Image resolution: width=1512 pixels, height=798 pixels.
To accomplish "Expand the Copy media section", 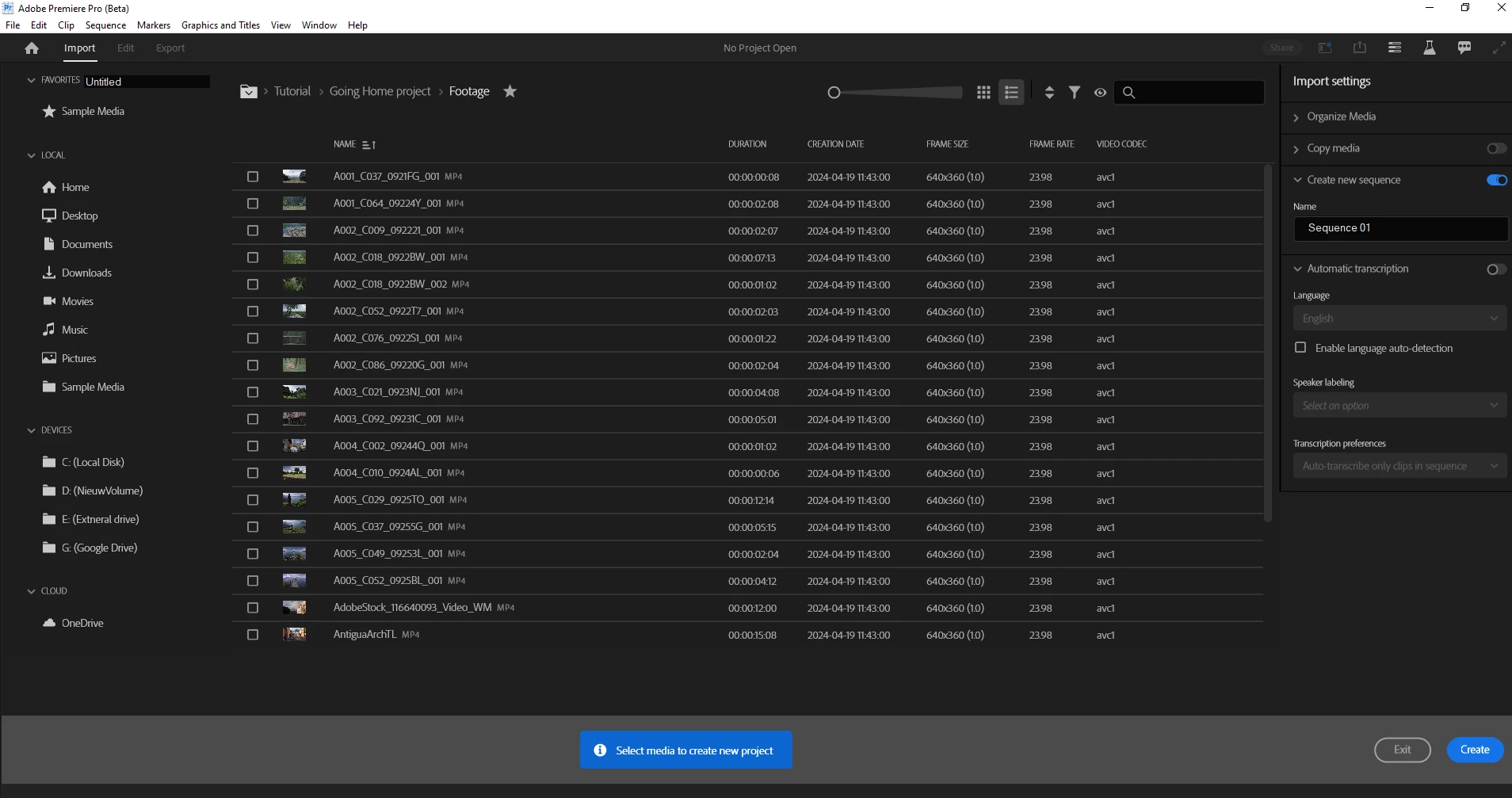I will click(1296, 149).
